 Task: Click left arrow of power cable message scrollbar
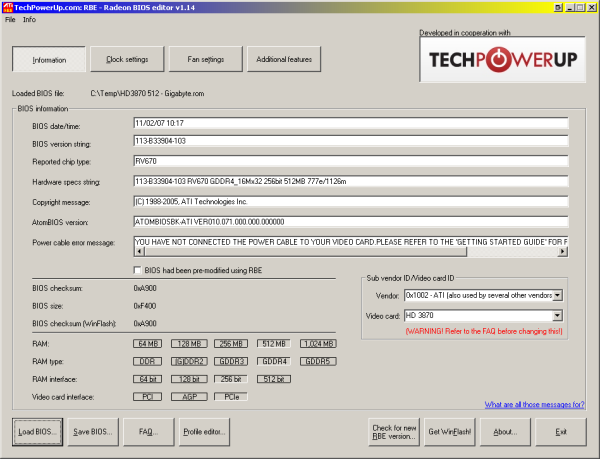coord(139,251)
